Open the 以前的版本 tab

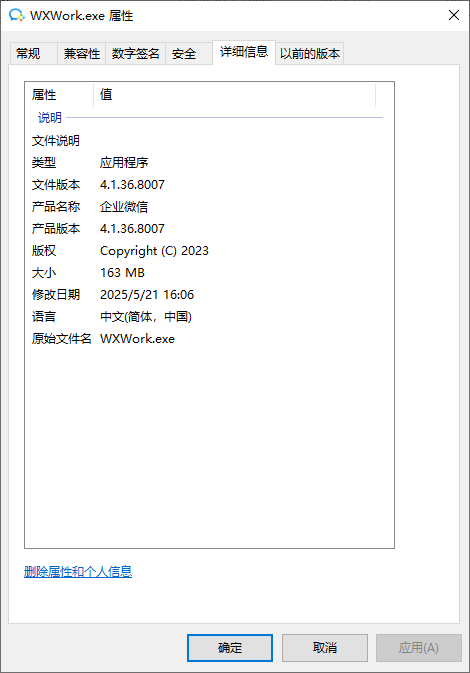click(309, 54)
